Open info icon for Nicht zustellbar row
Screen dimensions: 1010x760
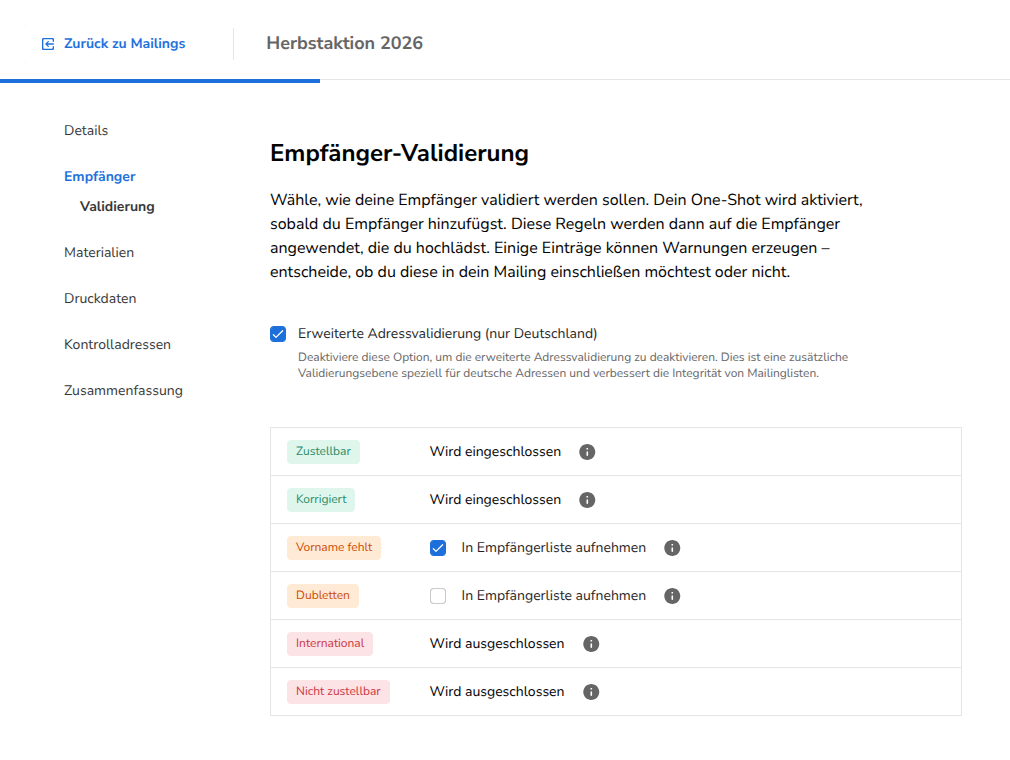[591, 692]
